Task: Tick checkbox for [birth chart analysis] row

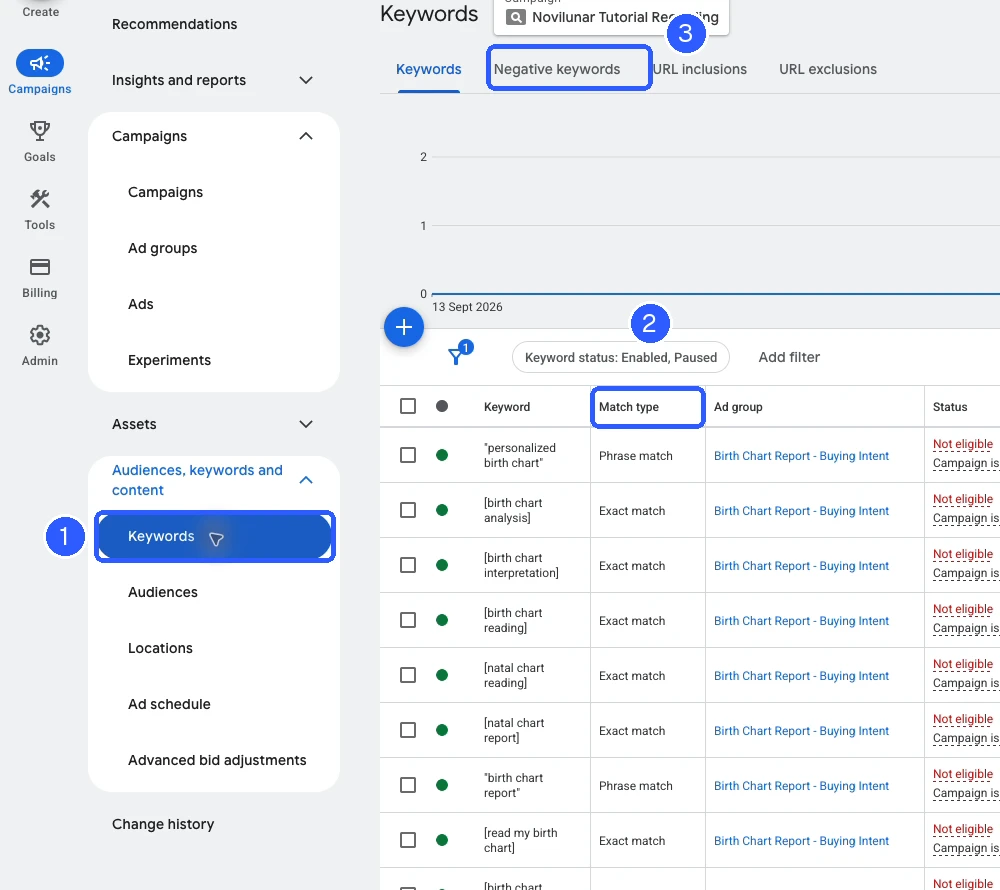Action: click(x=408, y=510)
